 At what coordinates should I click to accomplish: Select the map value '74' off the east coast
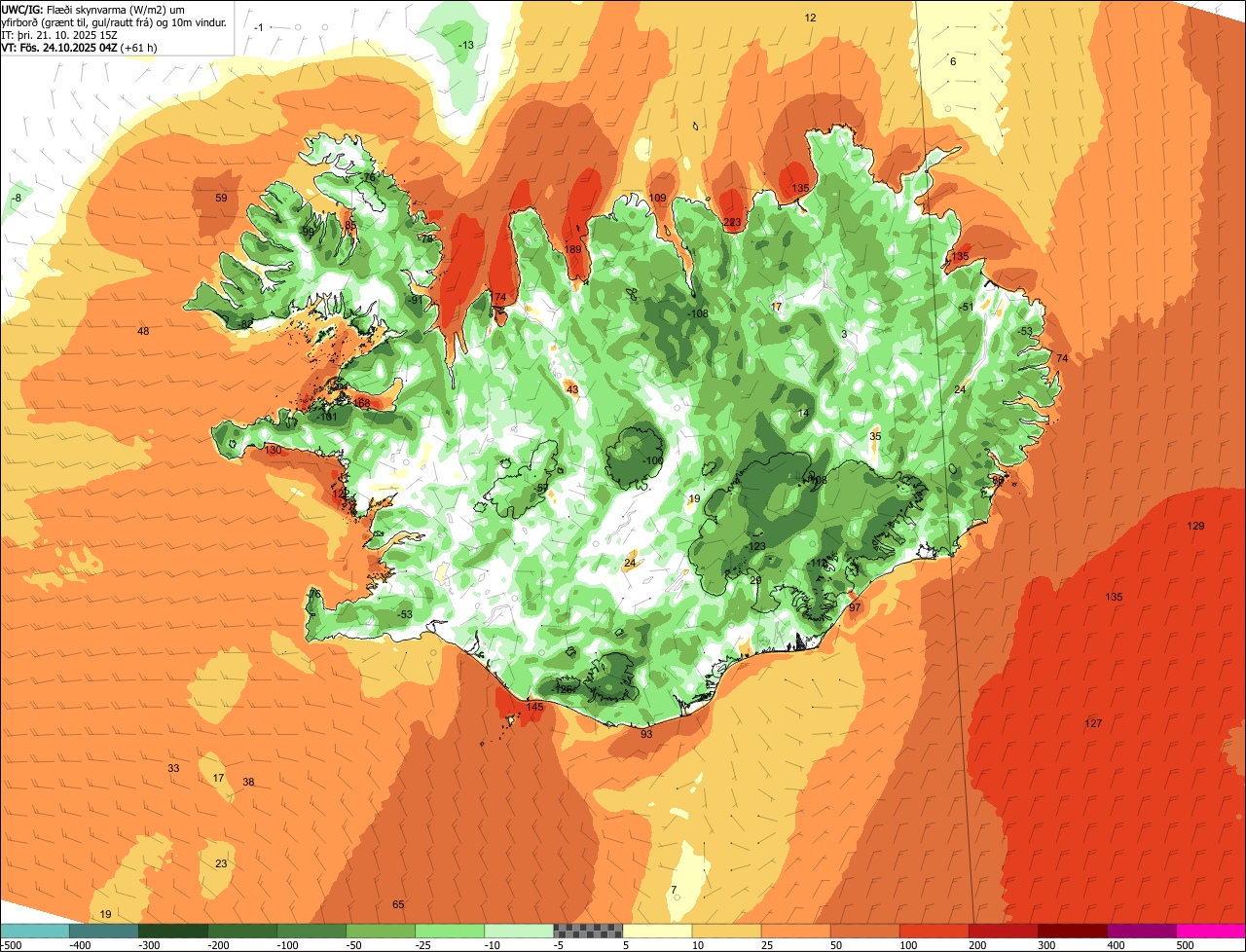[1062, 359]
